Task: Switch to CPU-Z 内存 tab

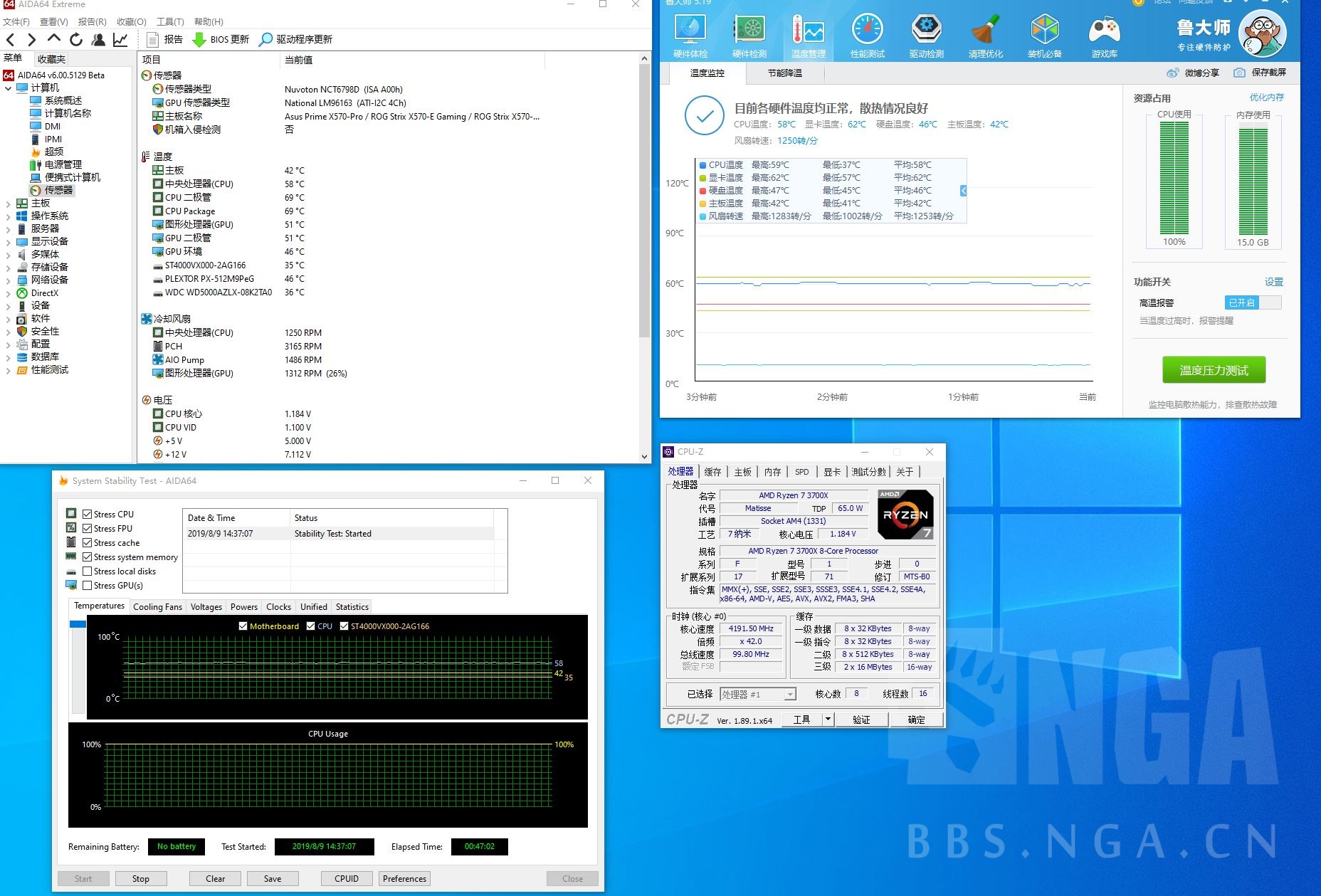Action: (x=772, y=472)
